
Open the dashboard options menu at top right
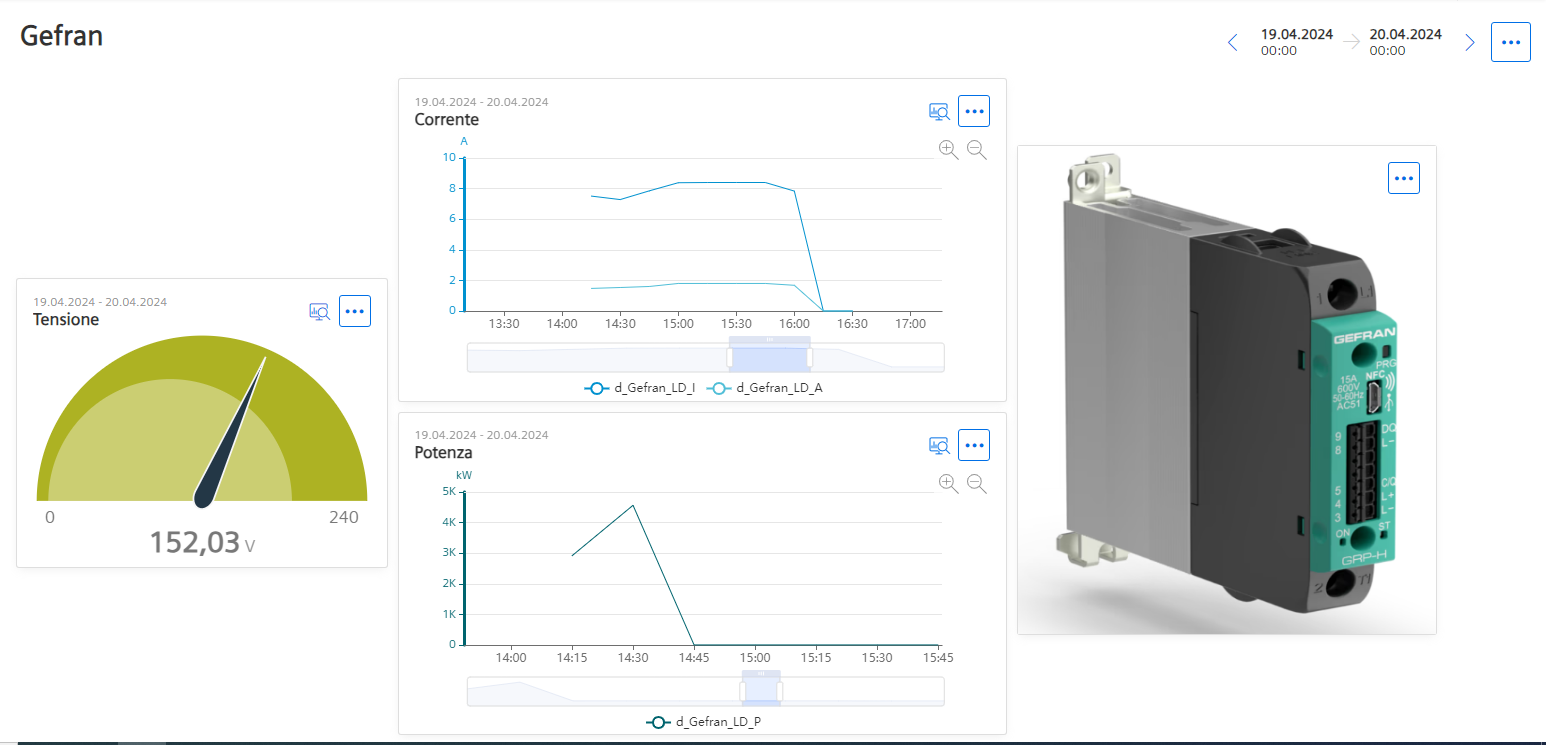pyautogui.click(x=1510, y=42)
